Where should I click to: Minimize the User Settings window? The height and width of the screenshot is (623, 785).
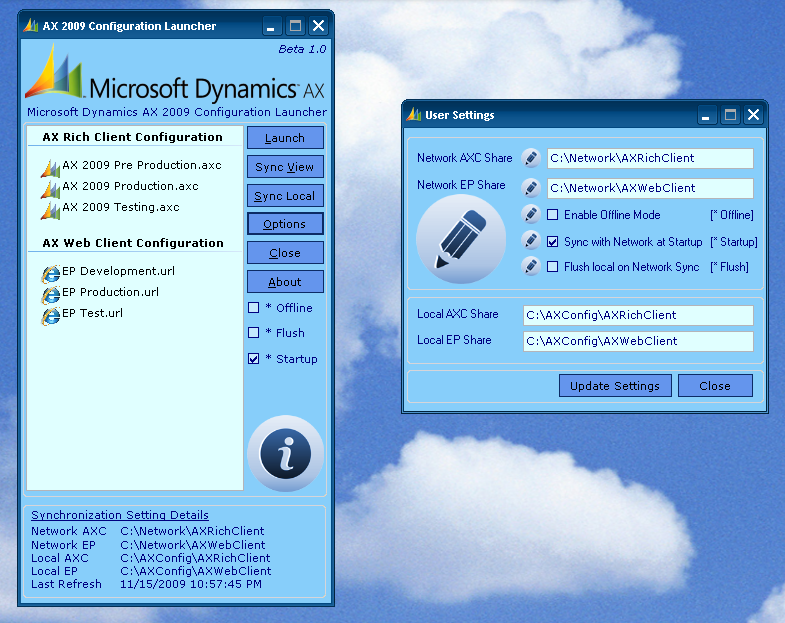click(x=706, y=115)
